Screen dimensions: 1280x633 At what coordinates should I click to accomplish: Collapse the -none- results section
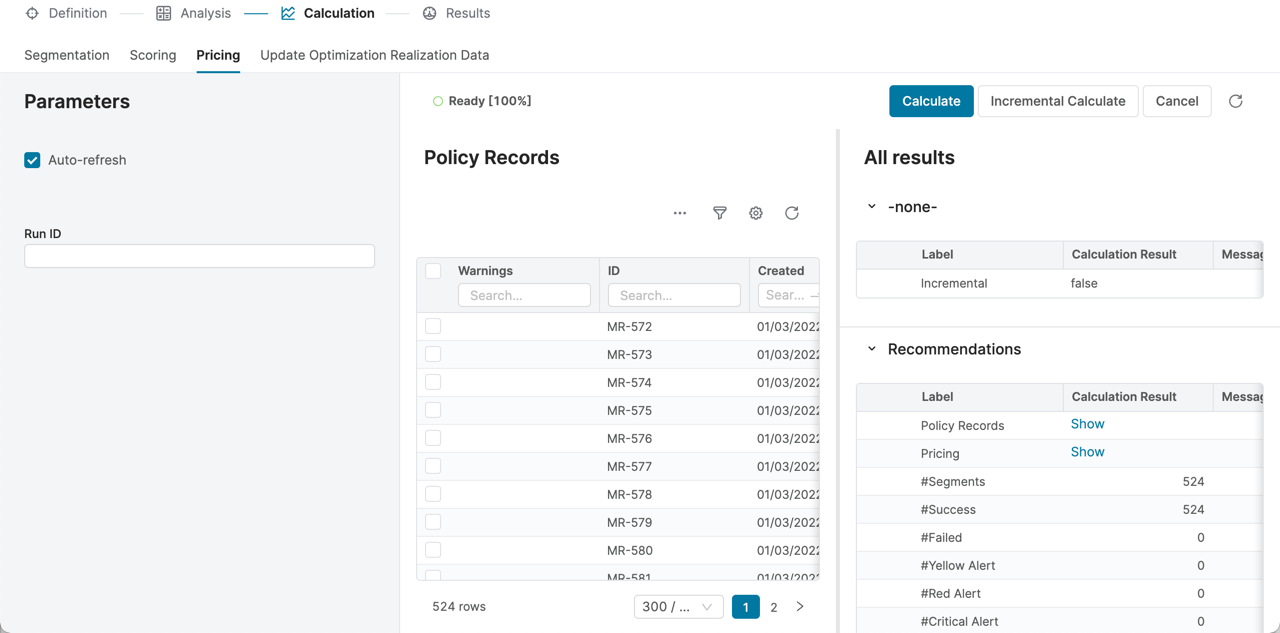coord(872,207)
